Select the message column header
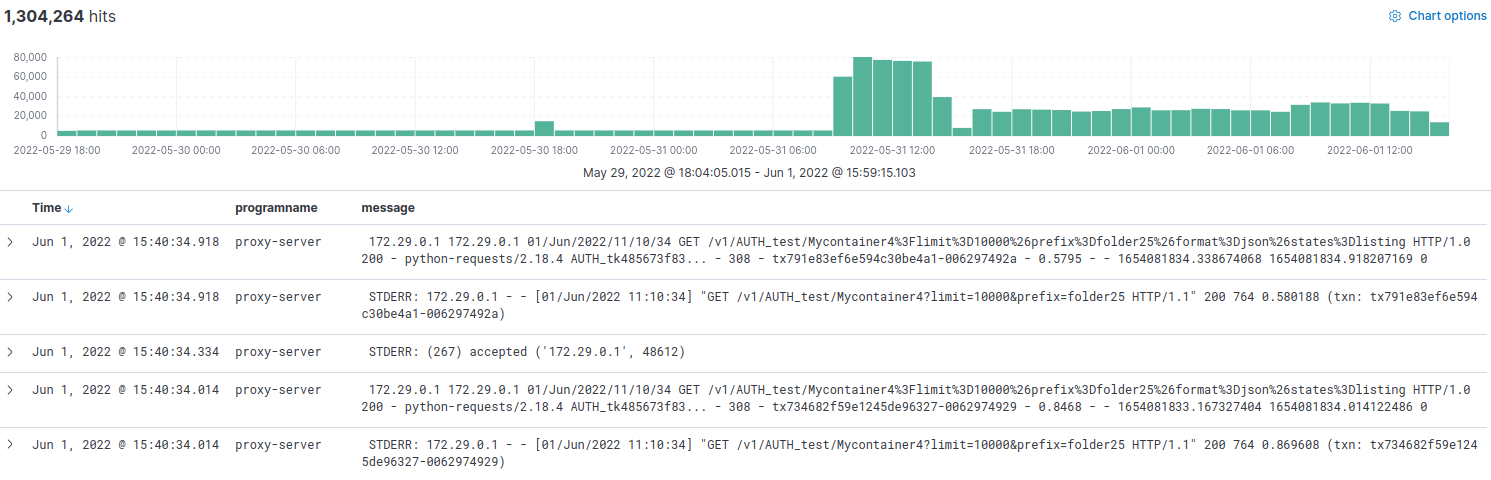The image size is (1491, 480). point(388,208)
